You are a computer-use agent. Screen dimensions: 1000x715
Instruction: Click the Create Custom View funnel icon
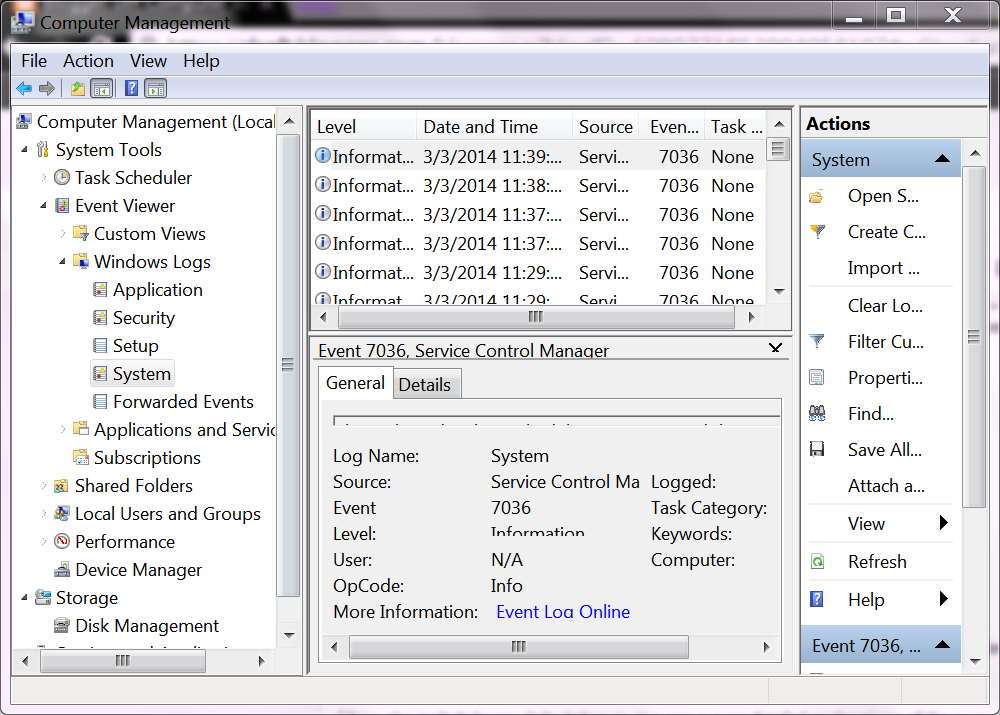pyautogui.click(x=817, y=232)
